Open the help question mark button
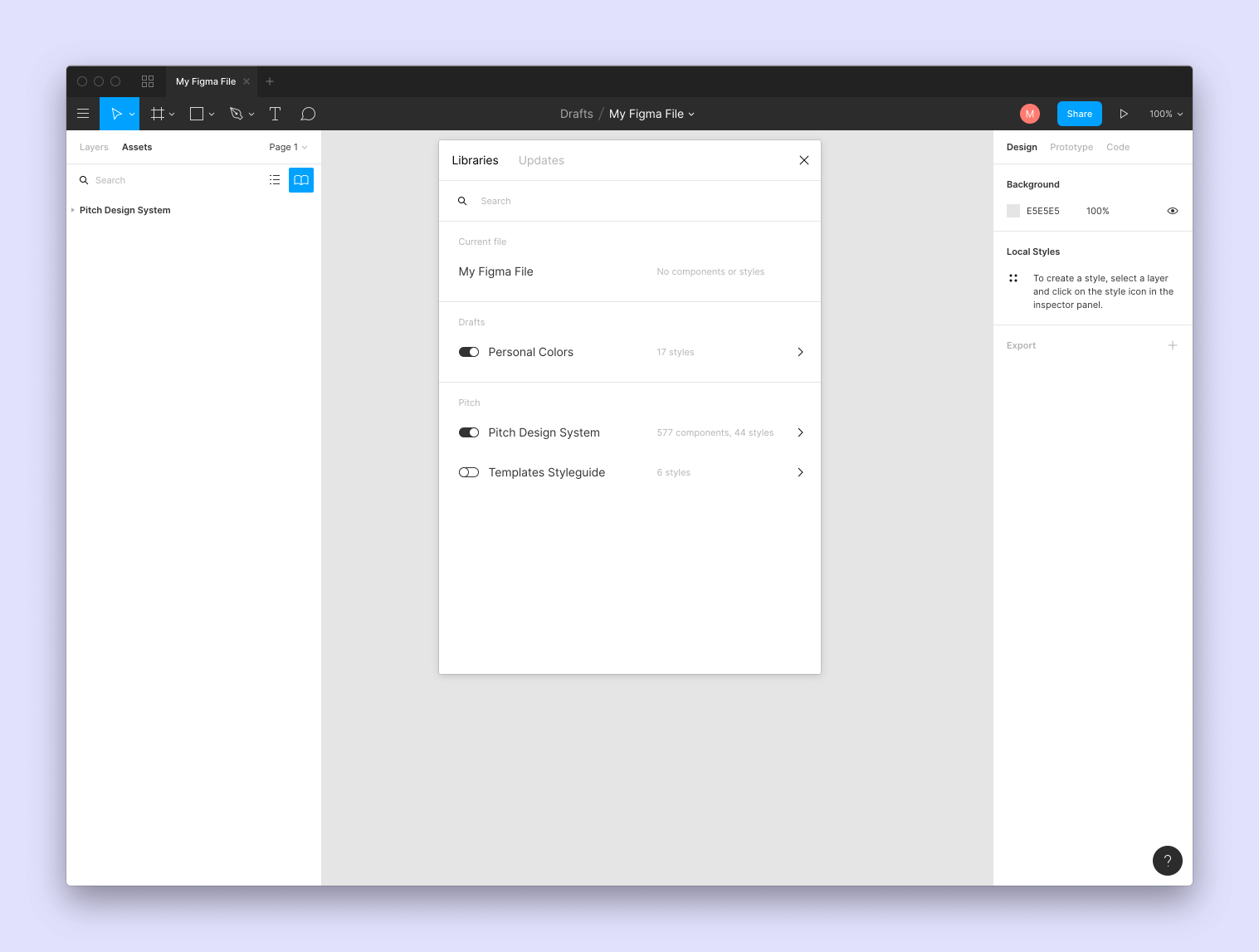This screenshot has width=1259, height=952. pos(1168,861)
